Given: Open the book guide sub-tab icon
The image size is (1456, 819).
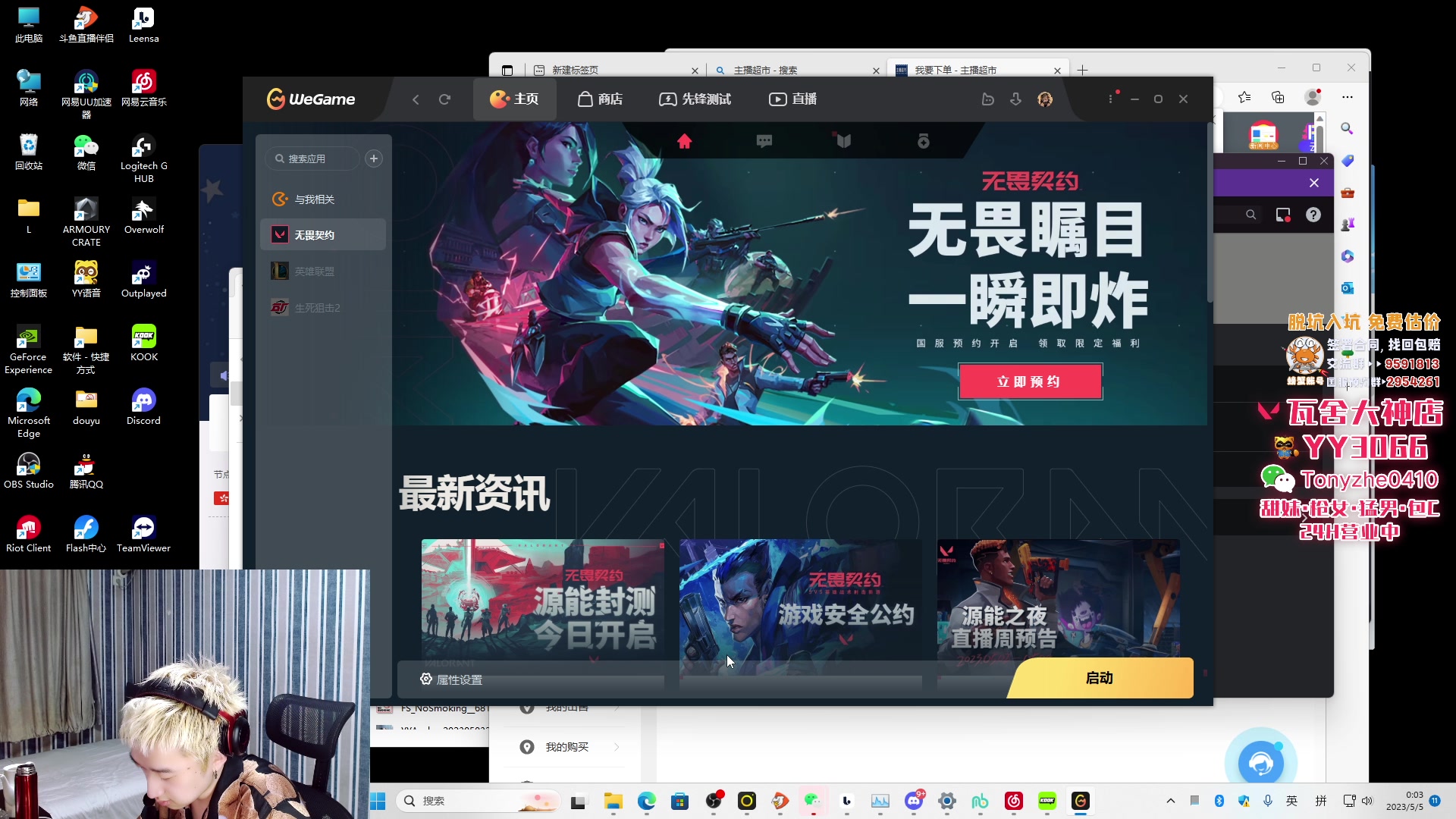Looking at the screenshot, I should [844, 141].
